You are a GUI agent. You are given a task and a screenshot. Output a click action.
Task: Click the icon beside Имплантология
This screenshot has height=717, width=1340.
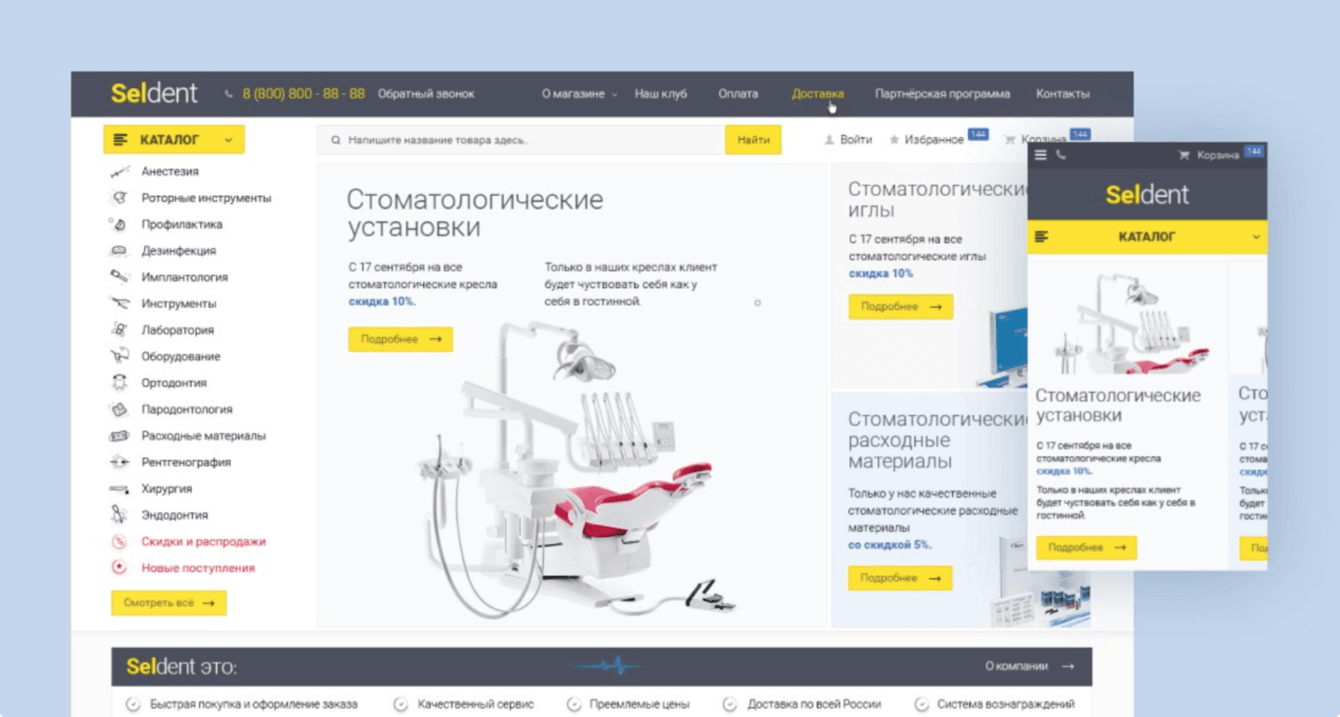pos(119,277)
